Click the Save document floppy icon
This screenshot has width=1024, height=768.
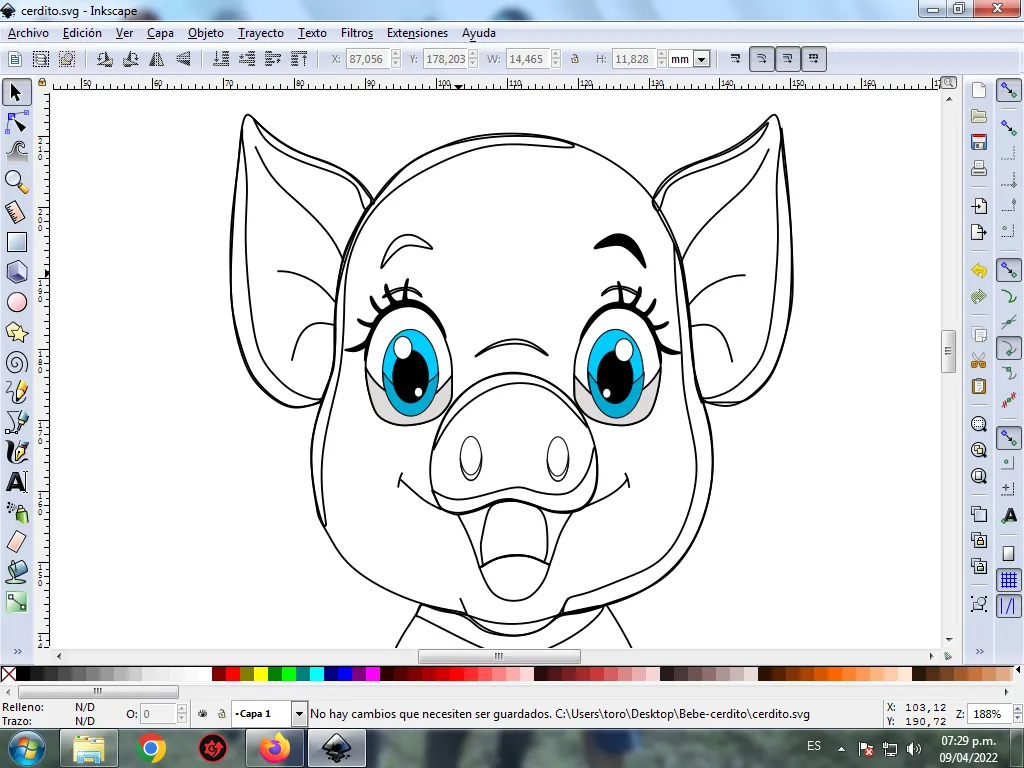(978, 142)
